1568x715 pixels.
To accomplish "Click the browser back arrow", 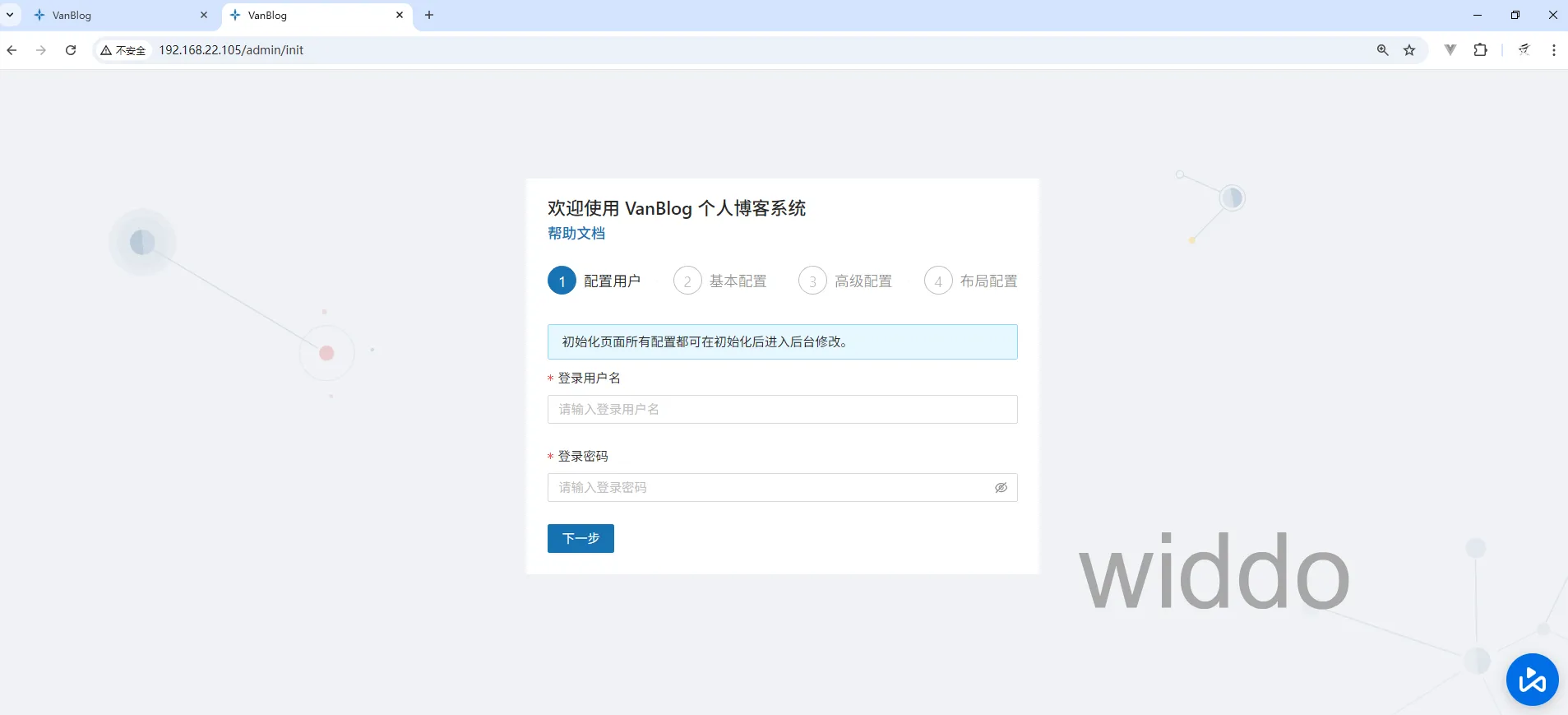I will pyautogui.click(x=12, y=50).
